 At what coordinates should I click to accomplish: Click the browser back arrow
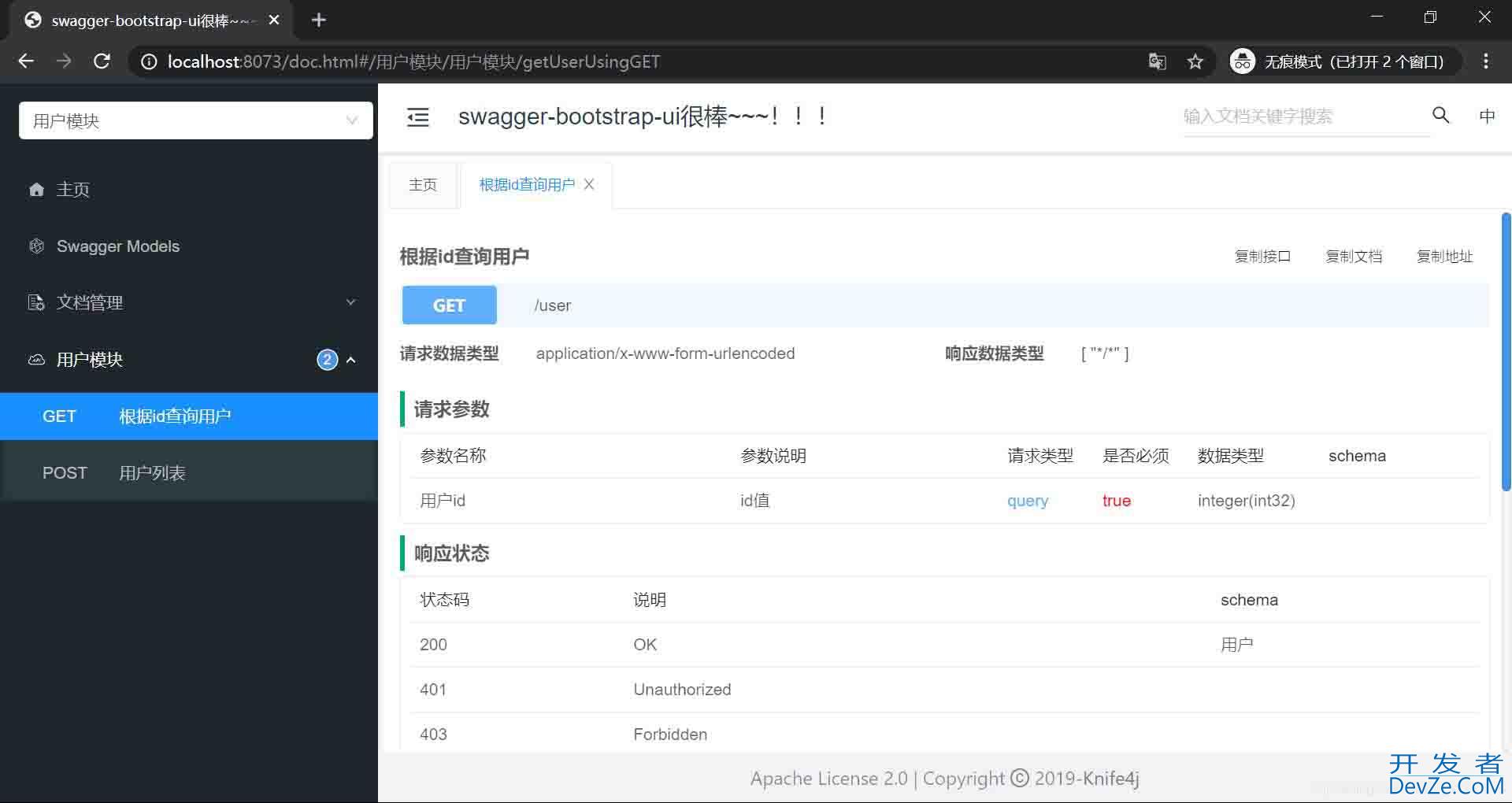[26, 61]
